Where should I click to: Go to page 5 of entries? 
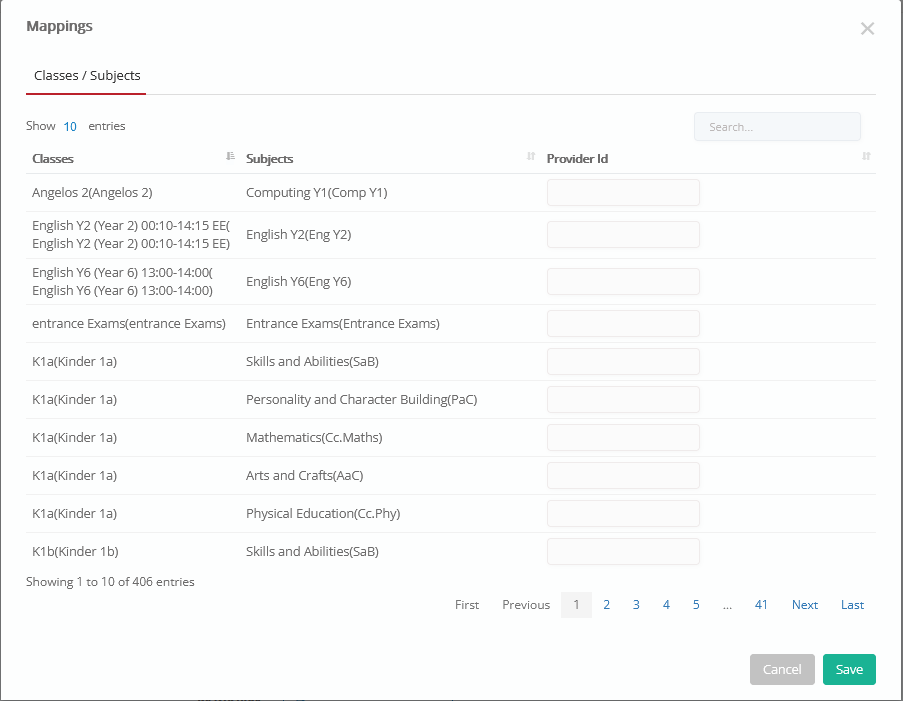tap(696, 605)
